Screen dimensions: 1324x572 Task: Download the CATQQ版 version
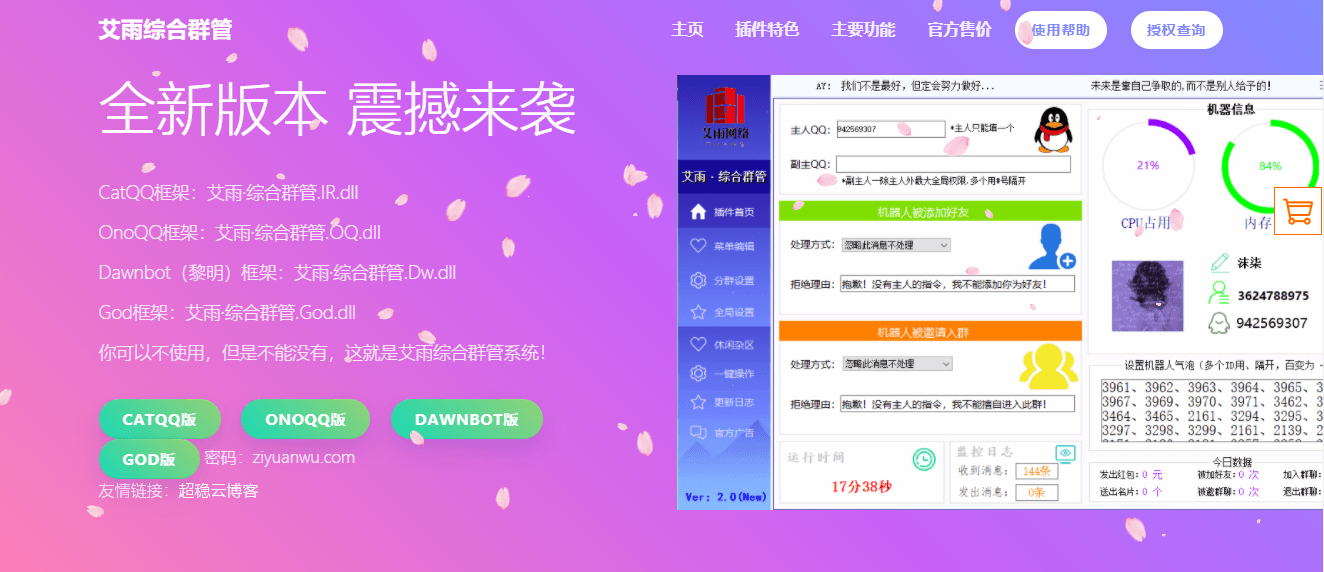pos(159,419)
